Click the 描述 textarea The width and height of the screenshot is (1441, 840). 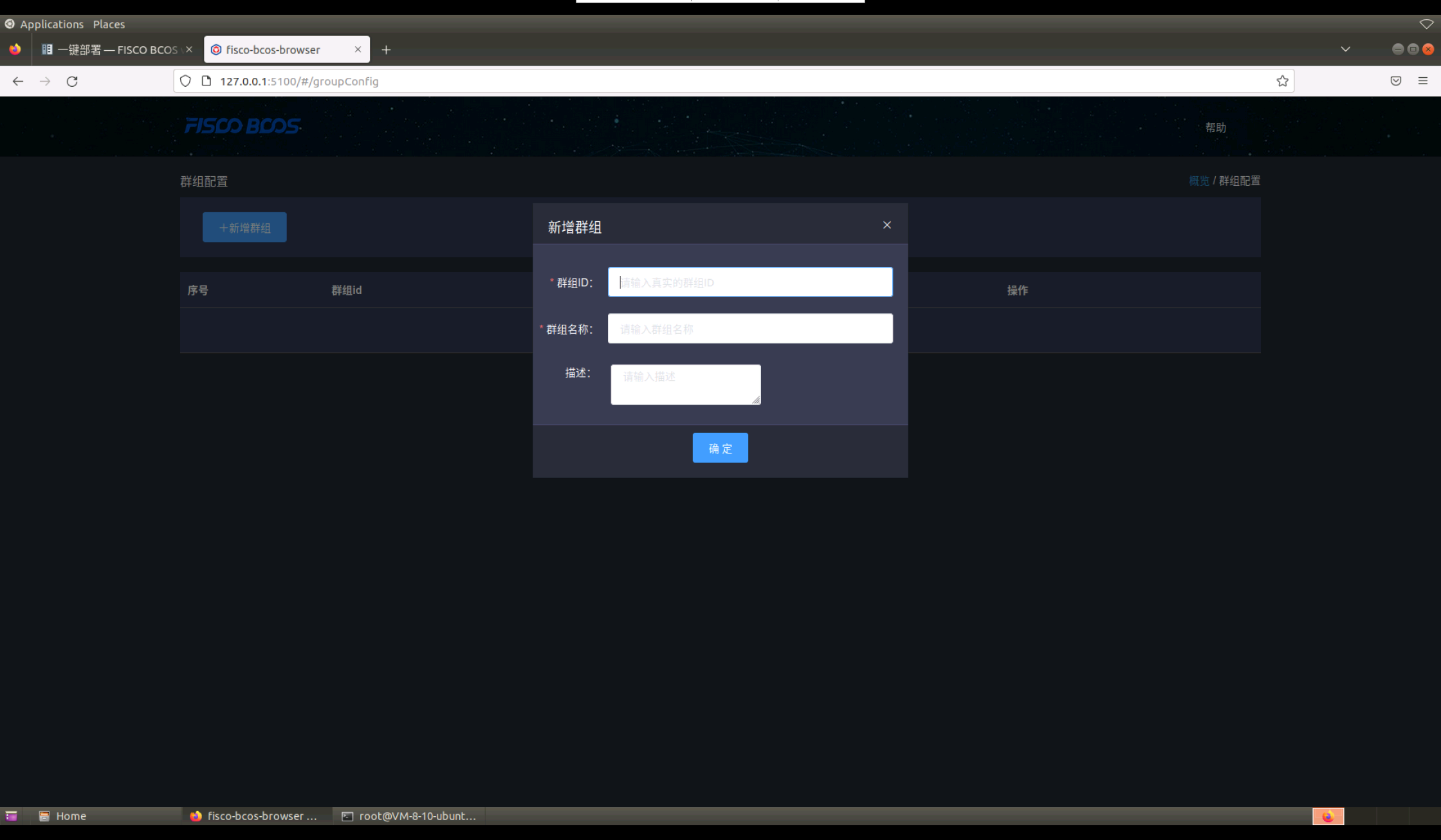(685, 385)
